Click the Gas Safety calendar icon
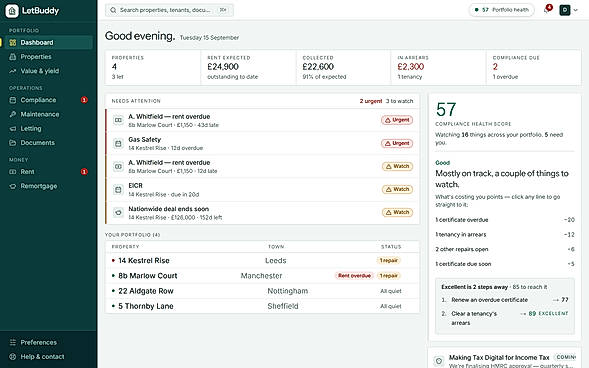This screenshot has width=589, height=368. pyautogui.click(x=118, y=143)
